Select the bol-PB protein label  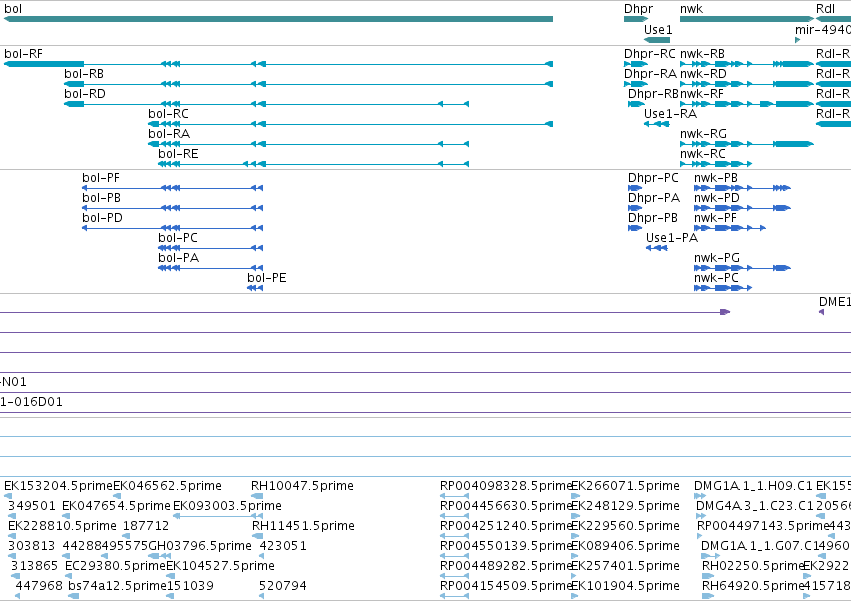pyautogui.click(x=101, y=198)
